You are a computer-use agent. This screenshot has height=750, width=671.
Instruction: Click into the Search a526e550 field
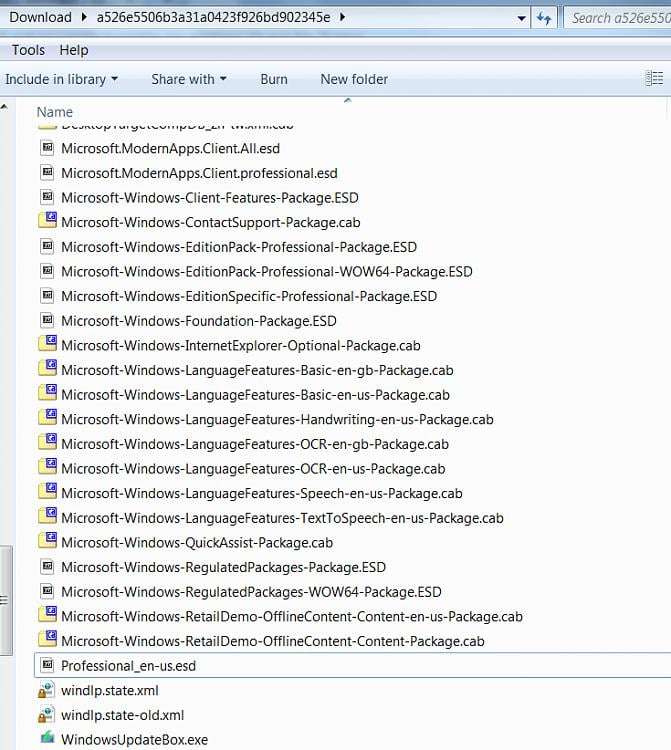click(x=618, y=18)
